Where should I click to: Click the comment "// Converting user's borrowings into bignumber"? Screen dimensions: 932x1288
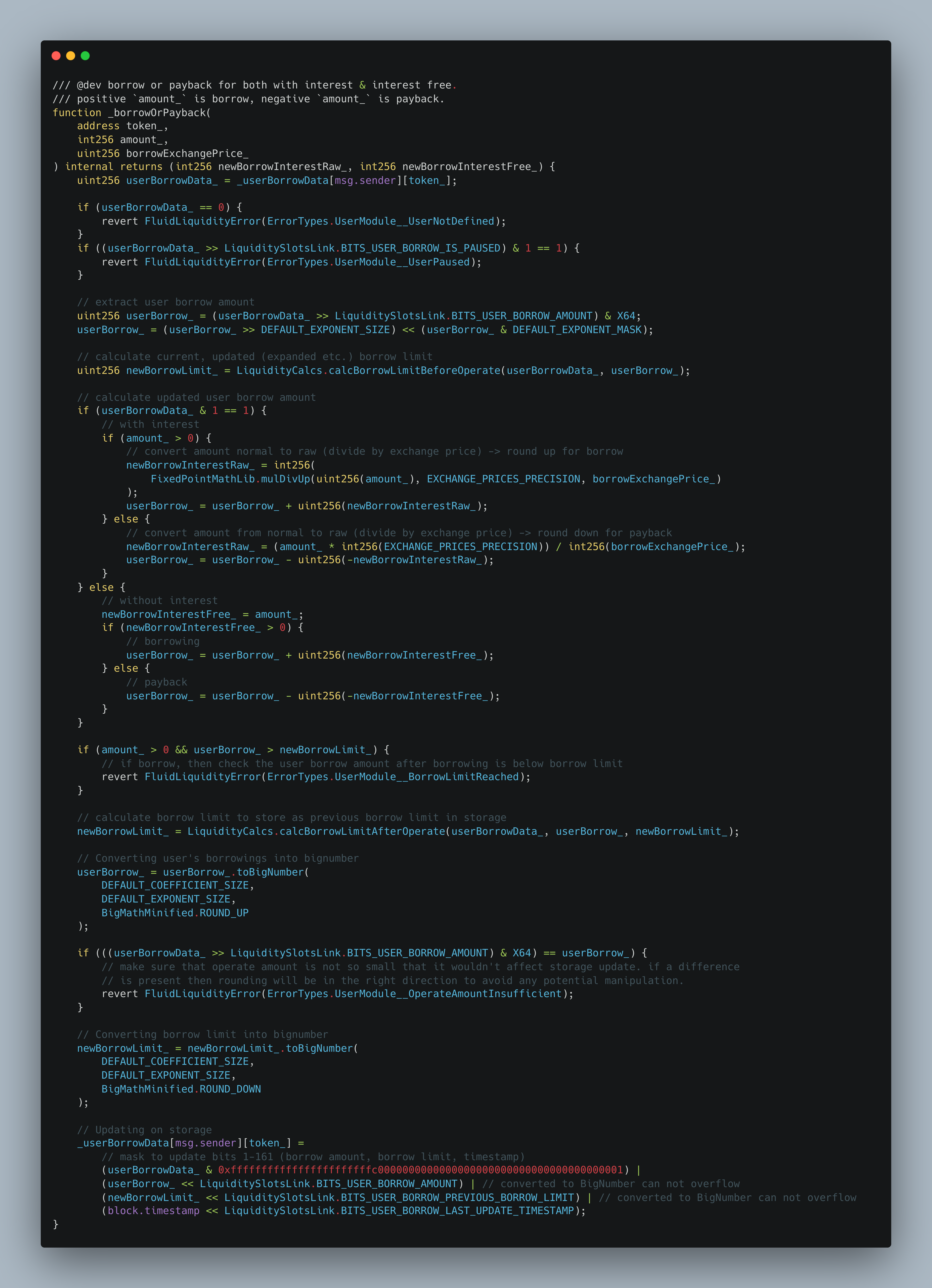[218, 858]
